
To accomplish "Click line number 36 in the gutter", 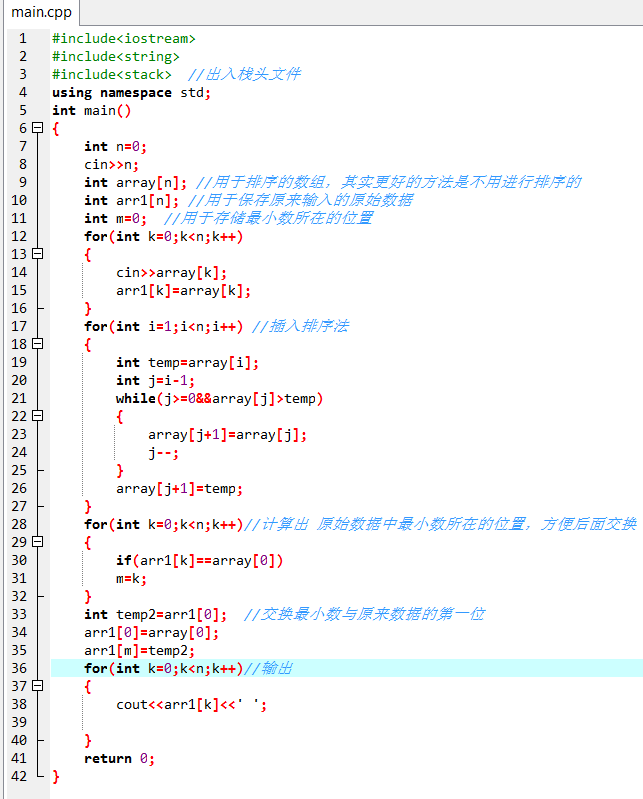I will pos(19,668).
